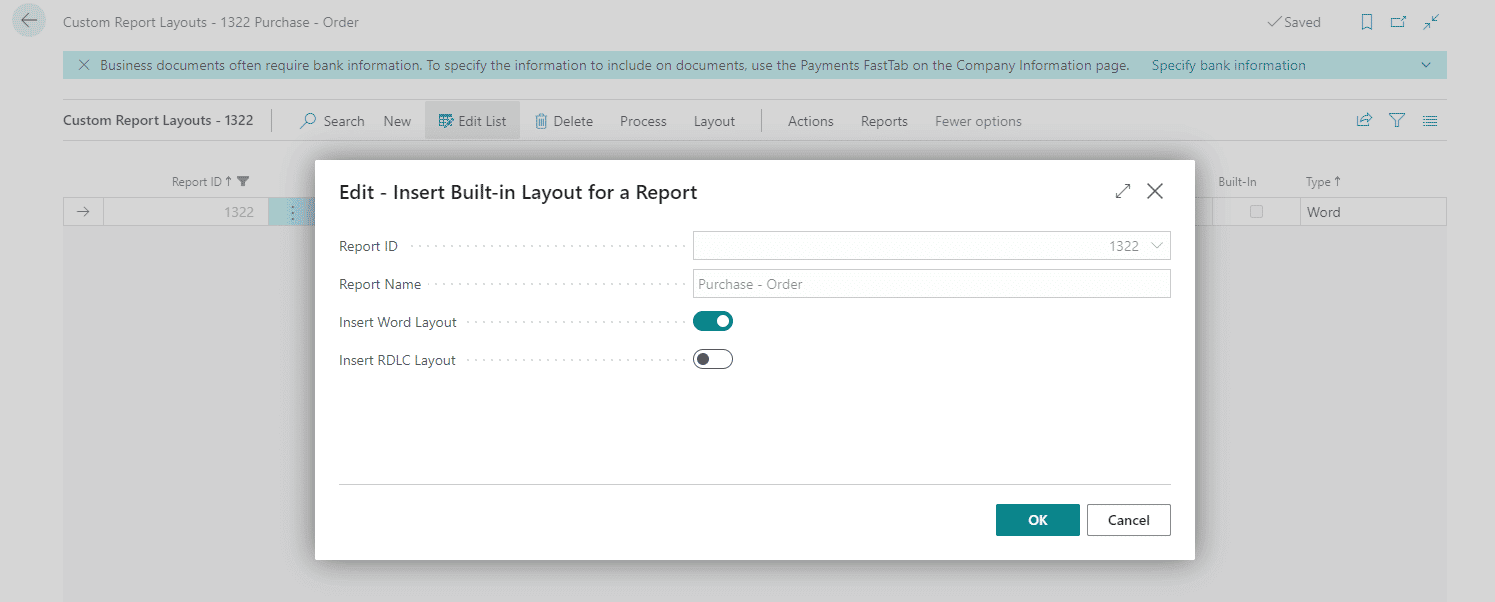Open the Report ID dropdown in the dialog
This screenshot has height=602, width=1495.
tap(1158, 245)
